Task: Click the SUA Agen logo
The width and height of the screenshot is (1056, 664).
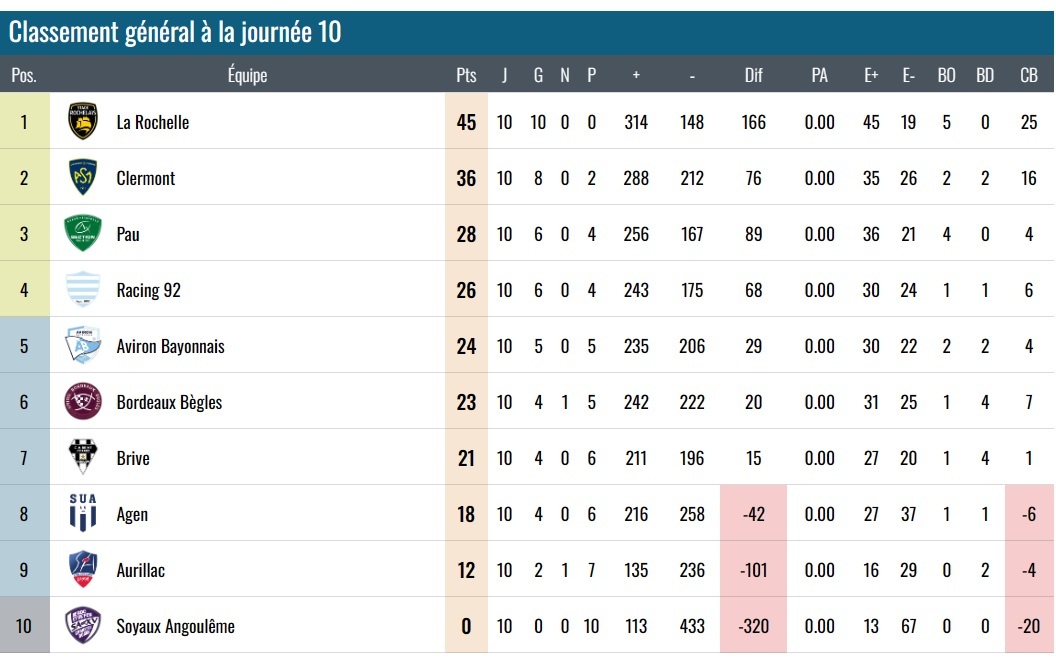Action: pos(83,514)
